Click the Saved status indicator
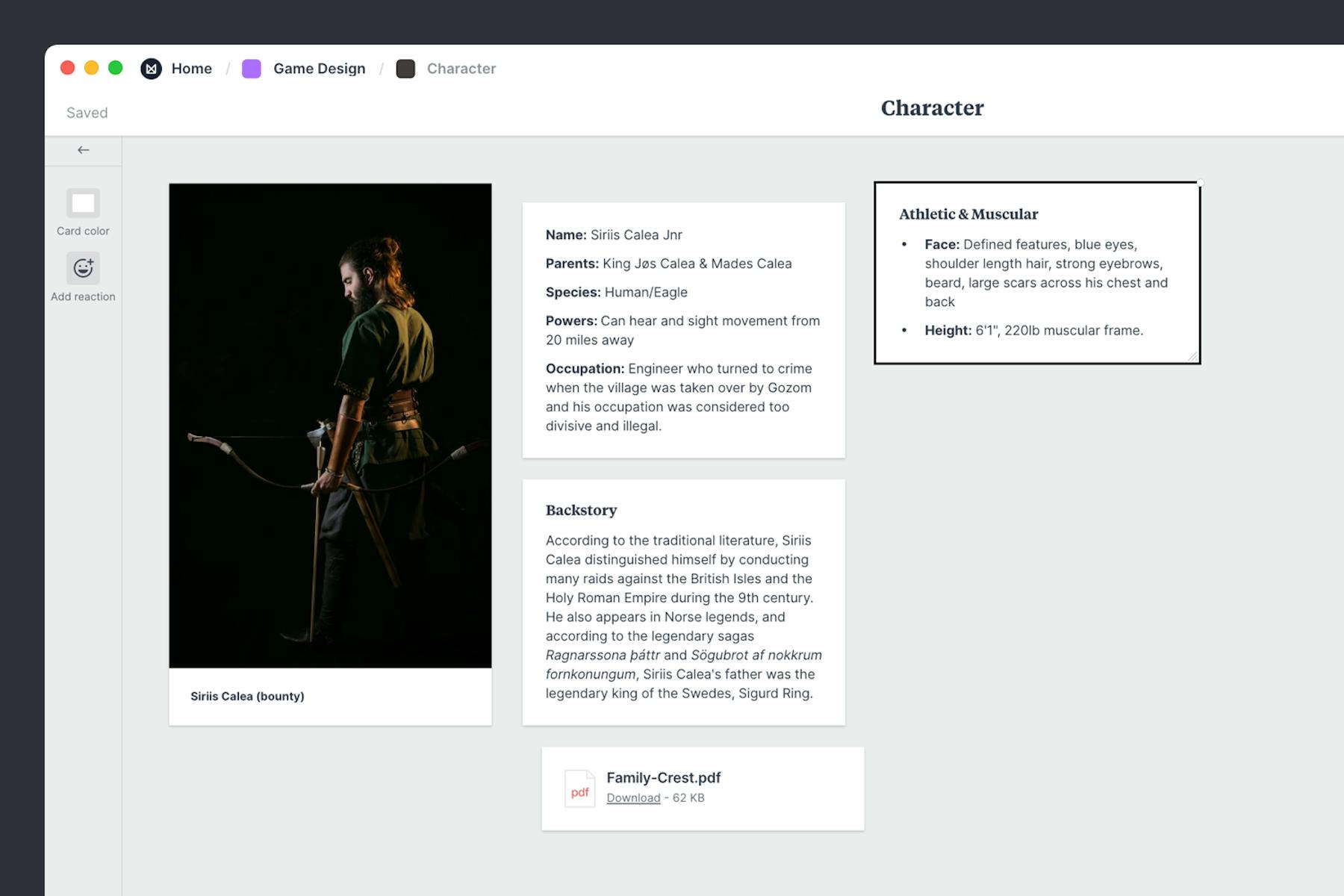 87,112
